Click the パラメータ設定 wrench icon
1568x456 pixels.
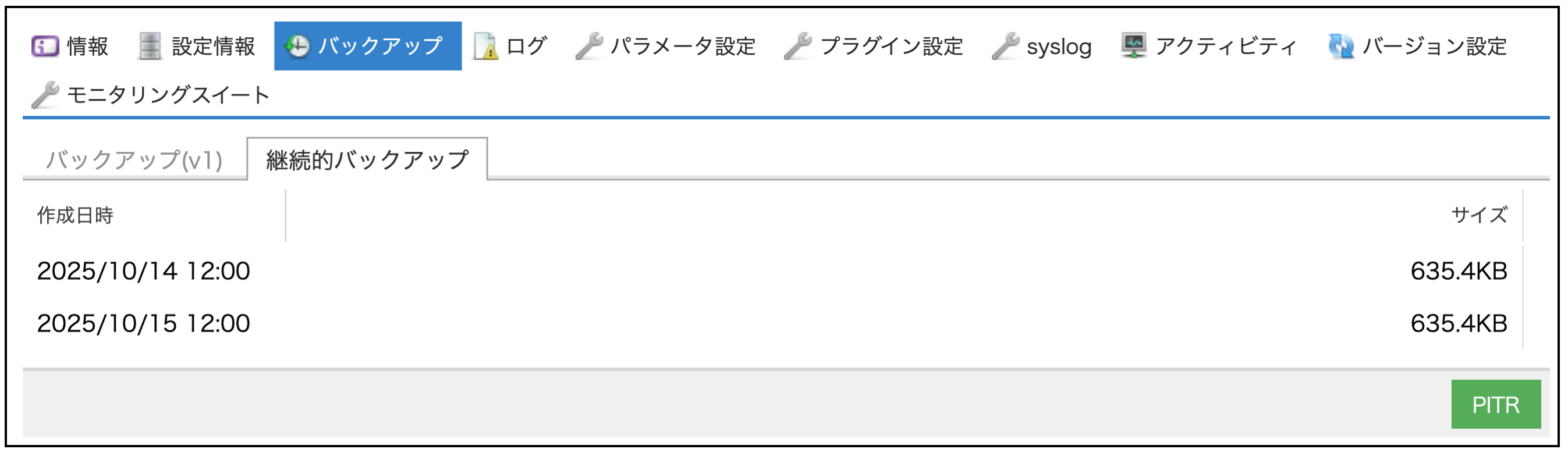pos(589,46)
